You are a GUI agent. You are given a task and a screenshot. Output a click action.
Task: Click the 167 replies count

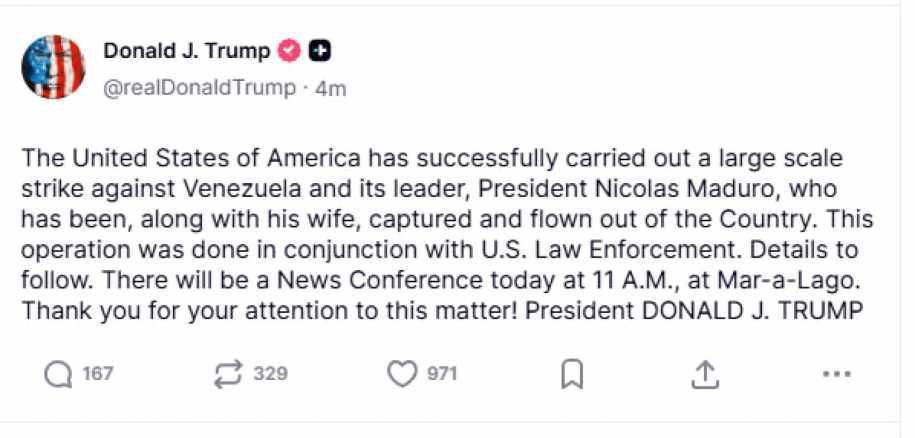98,374
